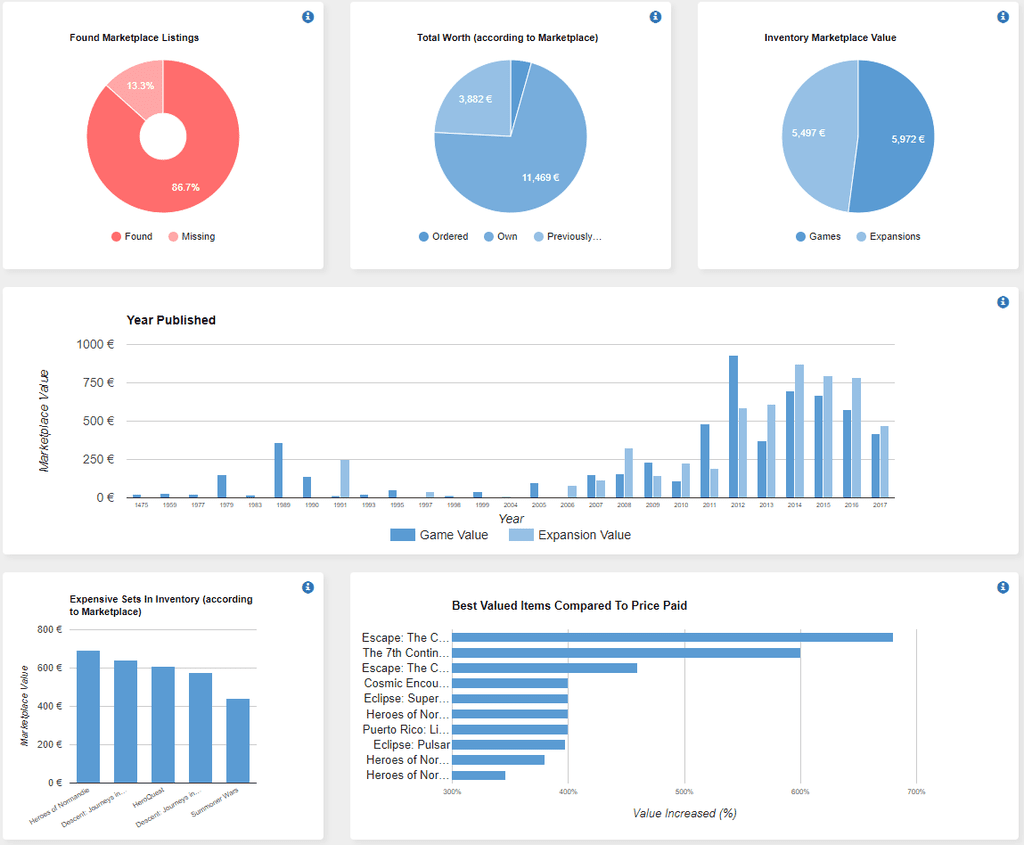Open info icon on Total Worth card
1024x845 pixels.
pos(655,17)
